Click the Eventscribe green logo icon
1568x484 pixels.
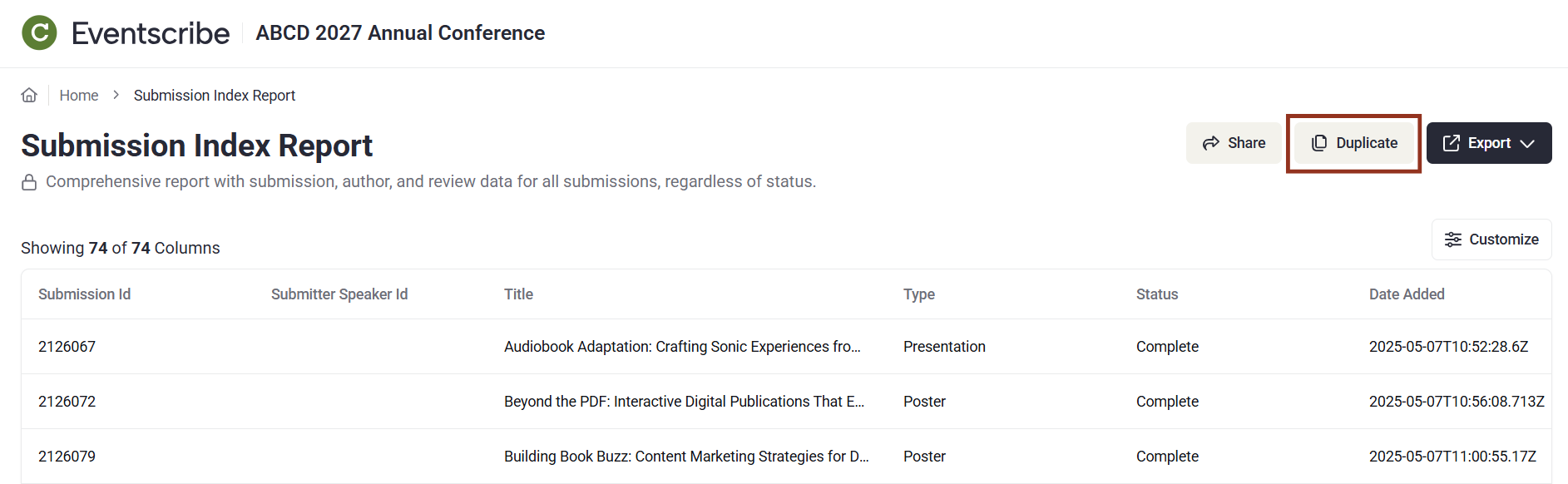click(39, 33)
